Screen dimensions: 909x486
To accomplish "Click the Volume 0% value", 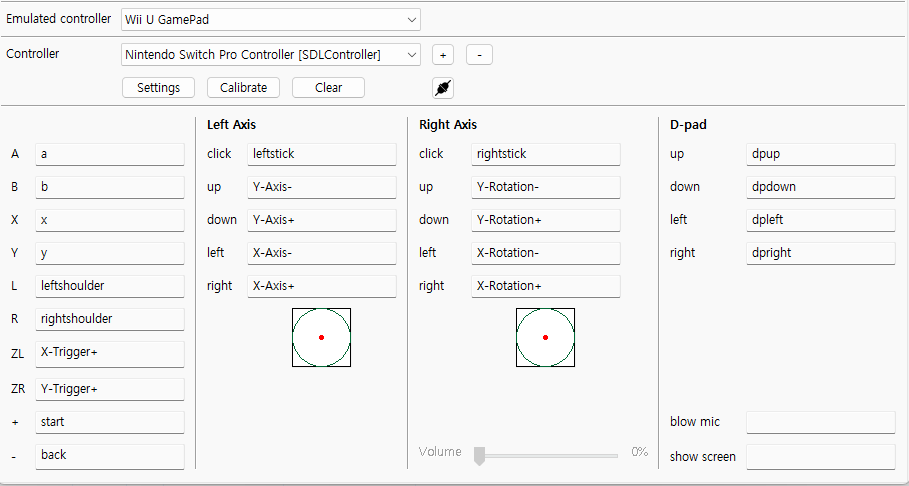I will point(639,452).
